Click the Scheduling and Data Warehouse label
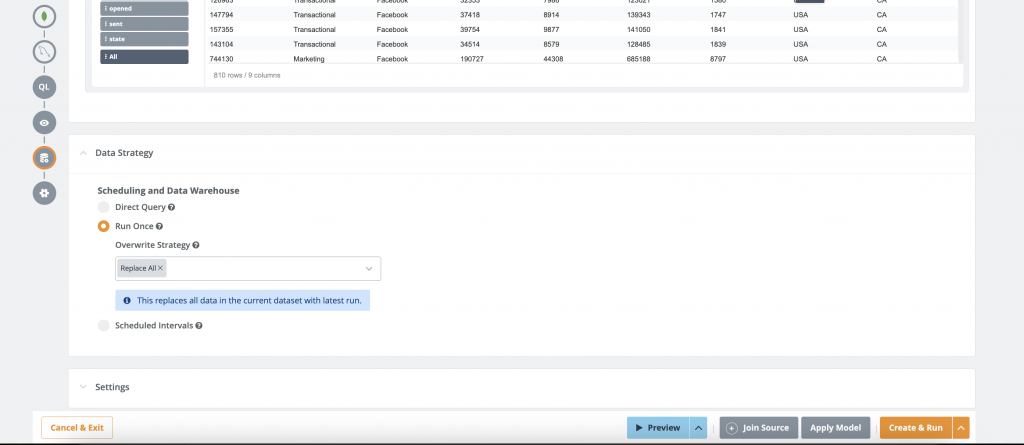Image resolution: width=1024 pixels, height=445 pixels. click(x=168, y=191)
